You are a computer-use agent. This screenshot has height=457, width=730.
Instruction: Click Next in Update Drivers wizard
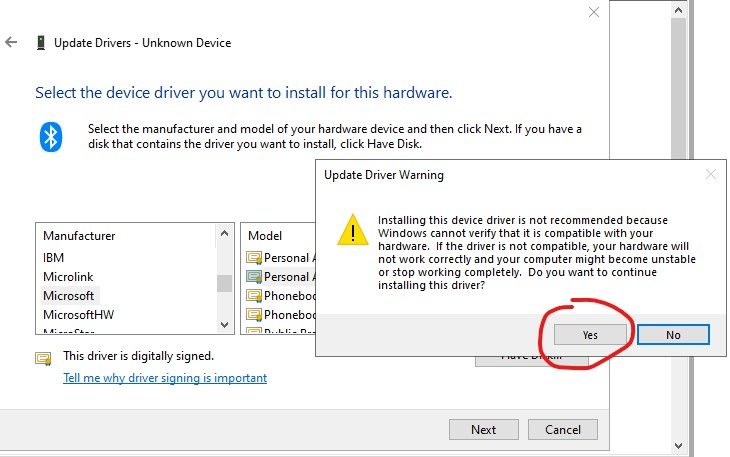click(x=484, y=430)
